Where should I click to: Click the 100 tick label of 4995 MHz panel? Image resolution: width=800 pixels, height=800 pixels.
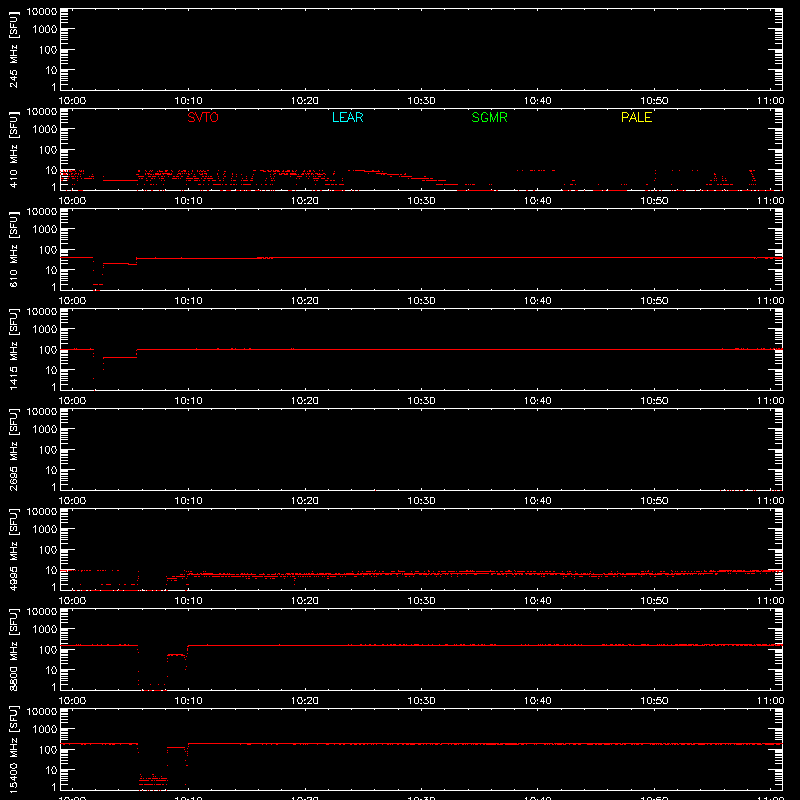(x=48, y=550)
